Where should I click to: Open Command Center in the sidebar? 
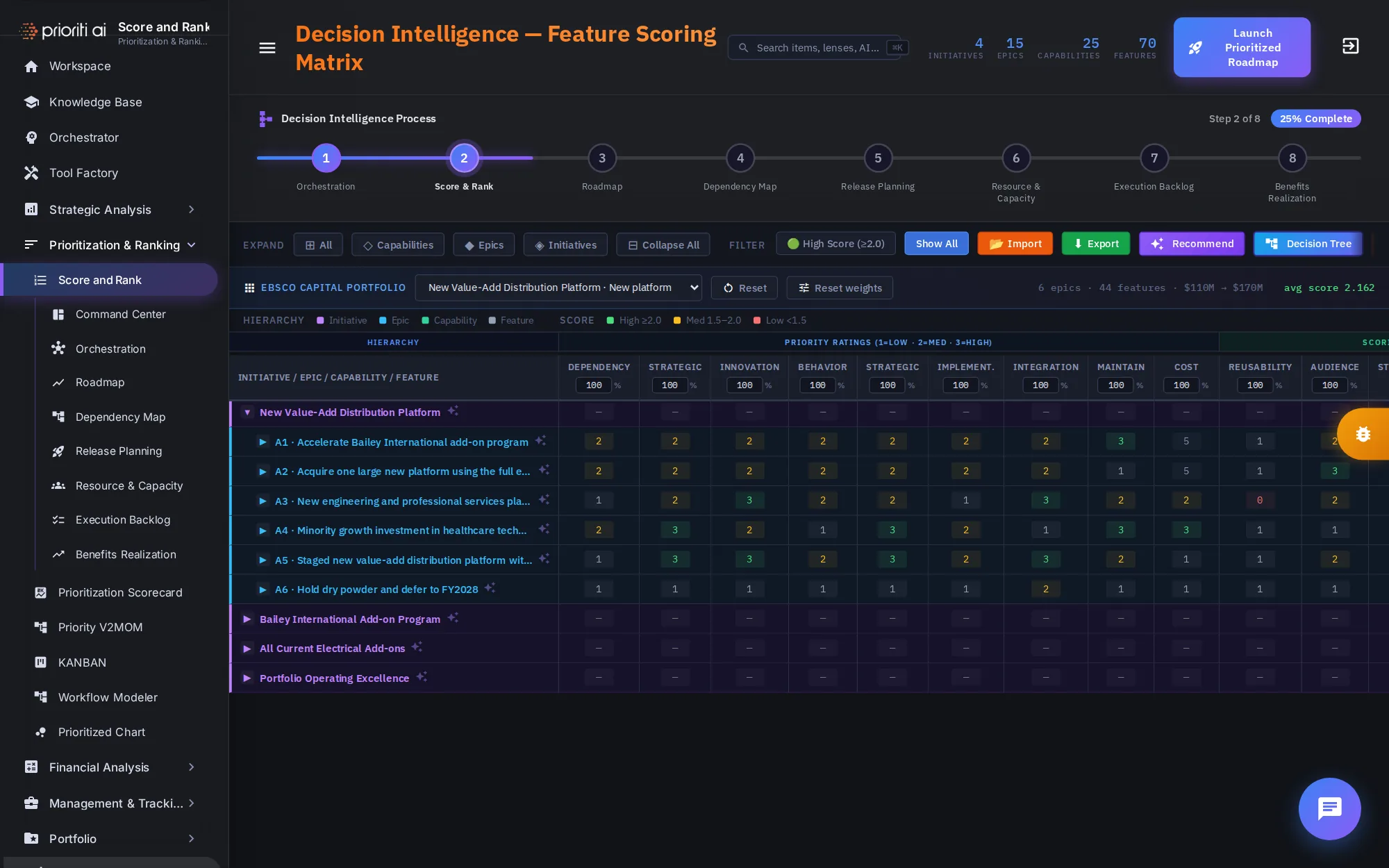pos(120,315)
